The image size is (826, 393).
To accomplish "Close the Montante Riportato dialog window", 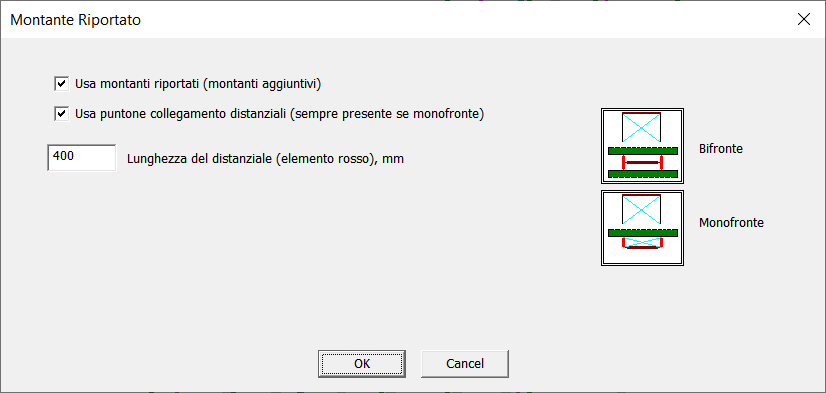I will pyautogui.click(x=804, y=19).
